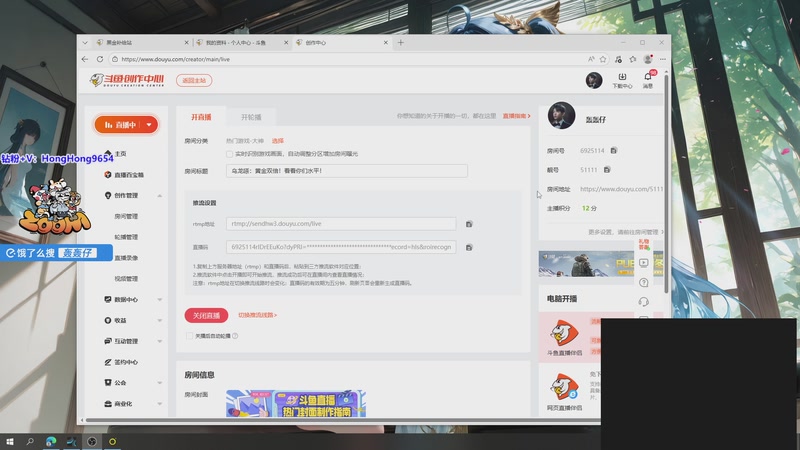Click 更多设置 请前往房间管理 link
The image size is (800, 450).
pos(626,232)
